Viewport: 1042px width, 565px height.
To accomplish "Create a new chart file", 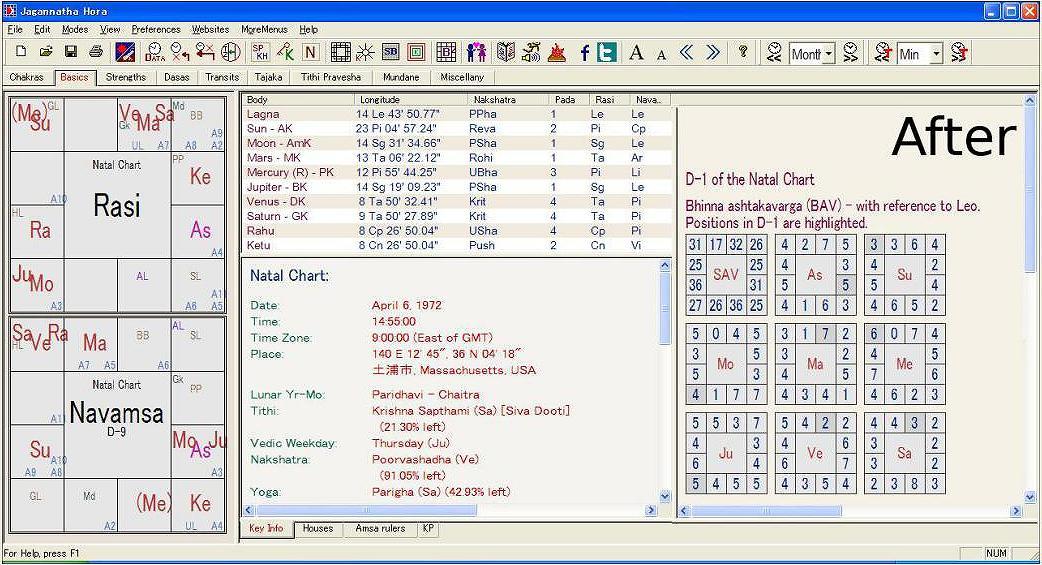I will point(21,52).
